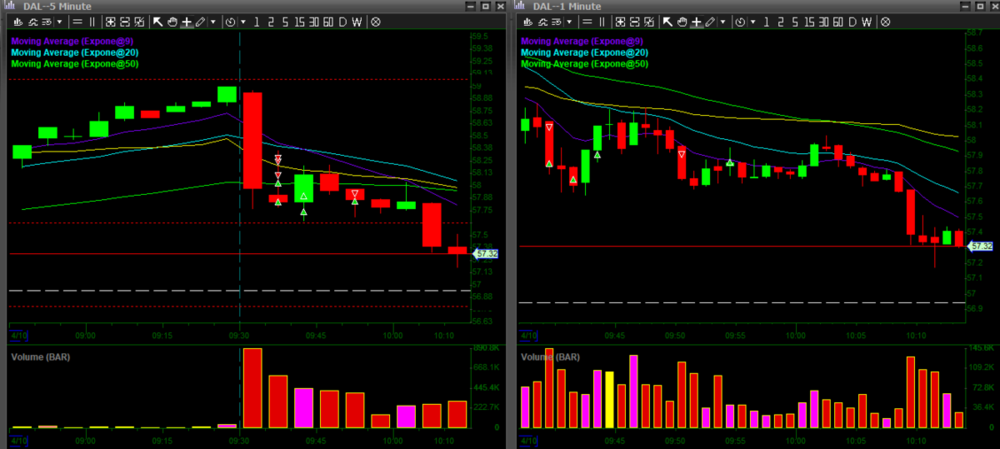Image resolution: width=1000 pixels, height=449 pixels.
Task: Open interval dropdown arrow beside clock in 5 Minute chart
Action: click(243, 21)
